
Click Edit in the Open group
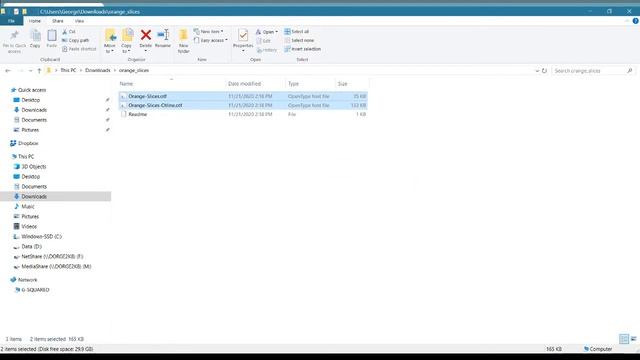(264, 41)
